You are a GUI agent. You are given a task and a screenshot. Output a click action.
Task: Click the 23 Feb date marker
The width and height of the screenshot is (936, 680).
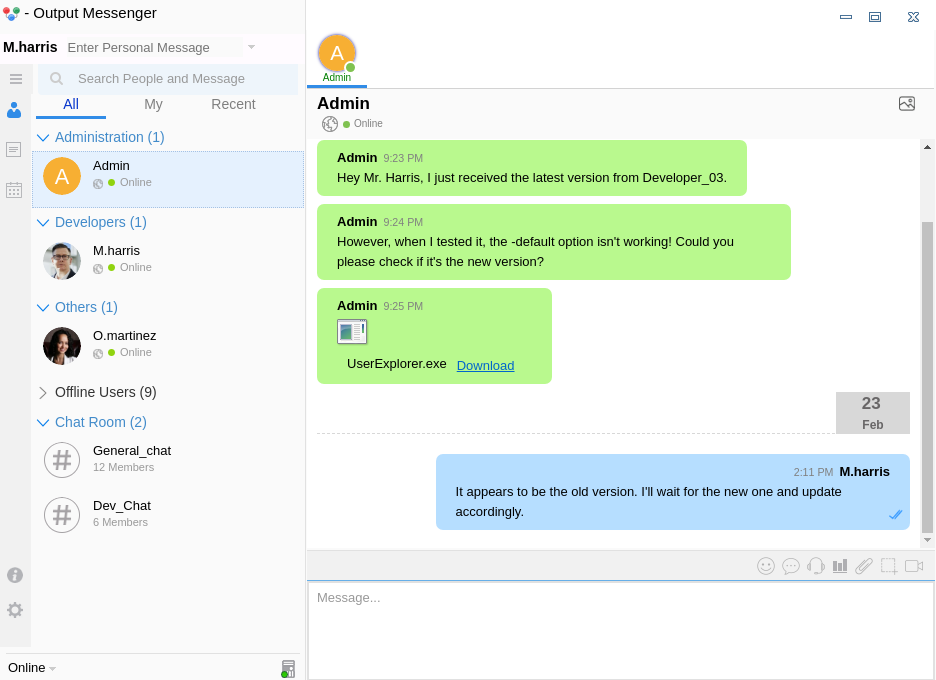click(x=872, y=413)
